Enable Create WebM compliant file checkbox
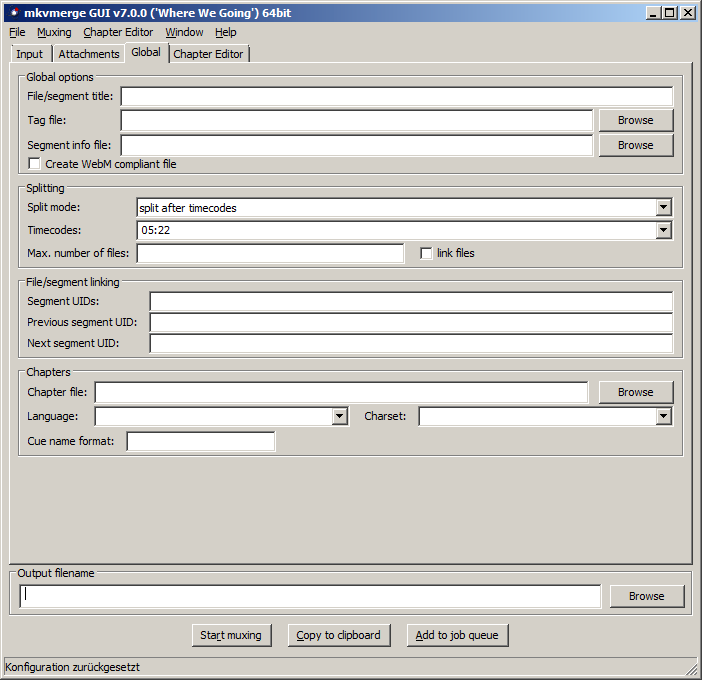This screenshot has width=702, height=680. click(34, 164)
